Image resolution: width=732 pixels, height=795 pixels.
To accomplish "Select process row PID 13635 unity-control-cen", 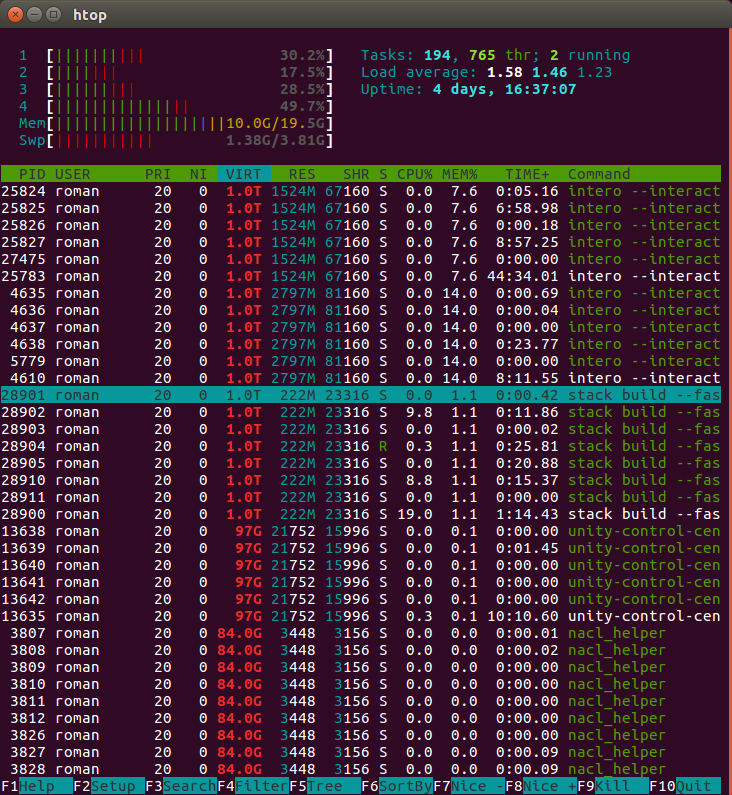I will (360, 616).
